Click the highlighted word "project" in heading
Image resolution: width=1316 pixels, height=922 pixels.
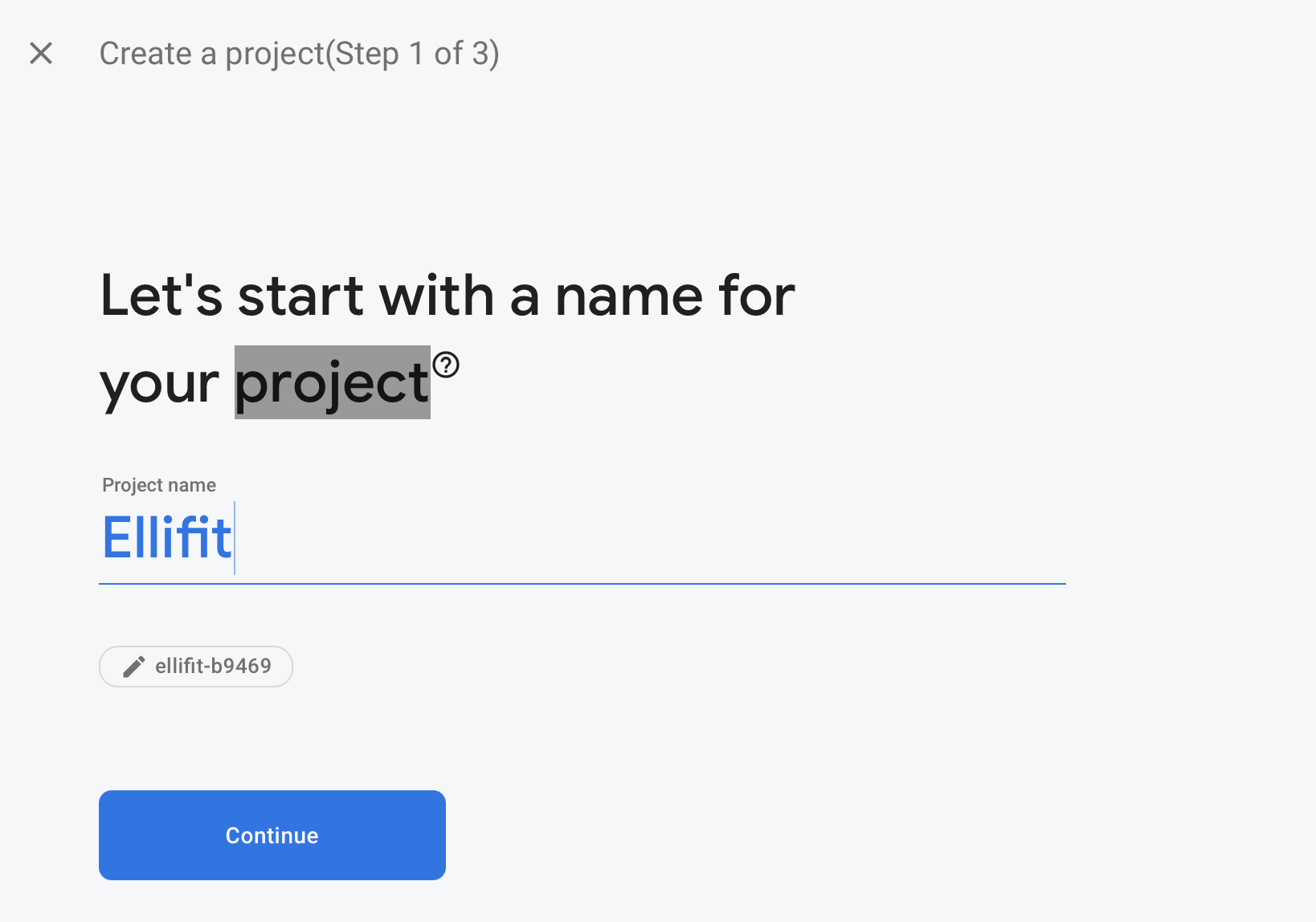click(333, 382)
